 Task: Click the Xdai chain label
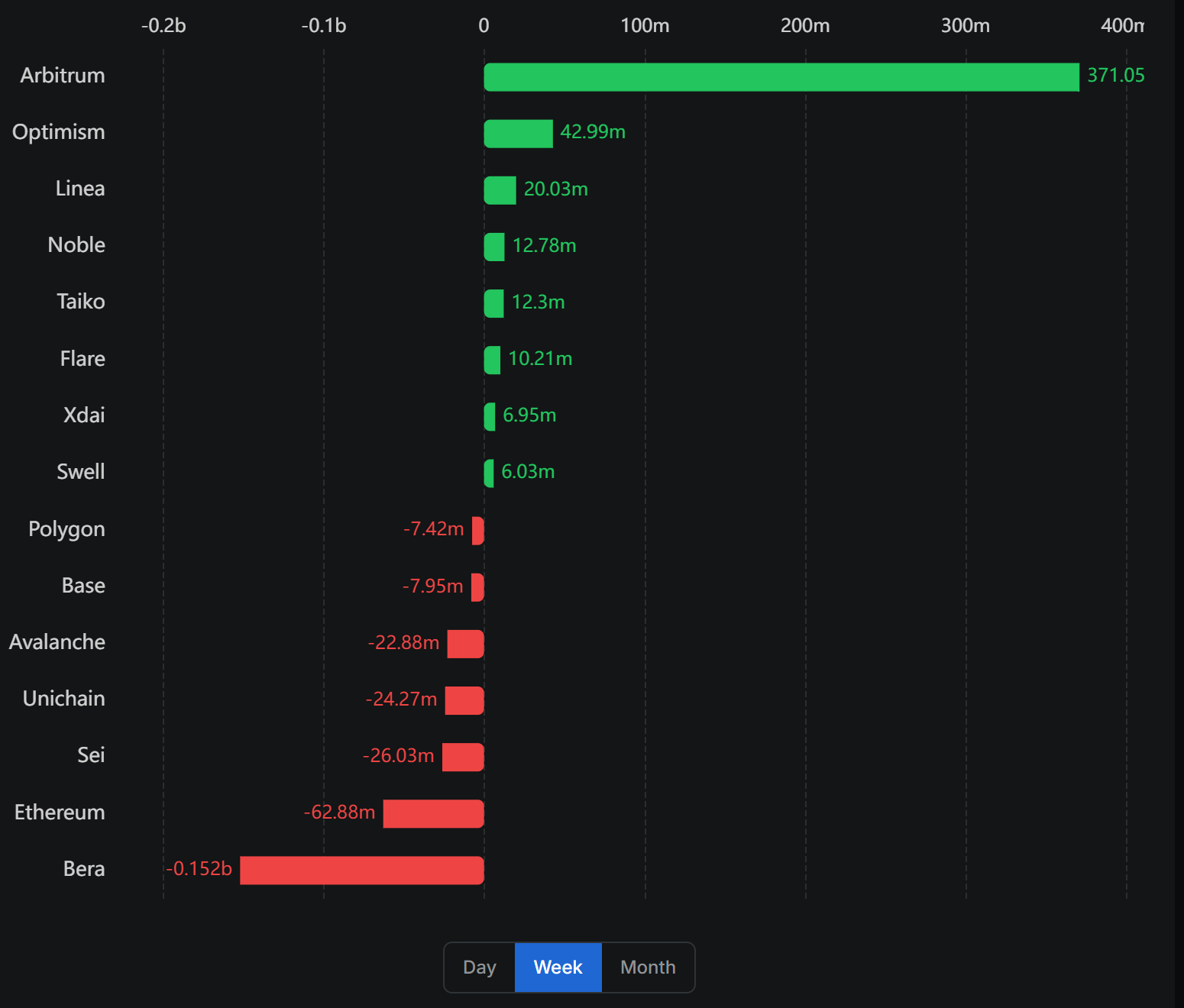pyautogui.click(x=84, y=415)
